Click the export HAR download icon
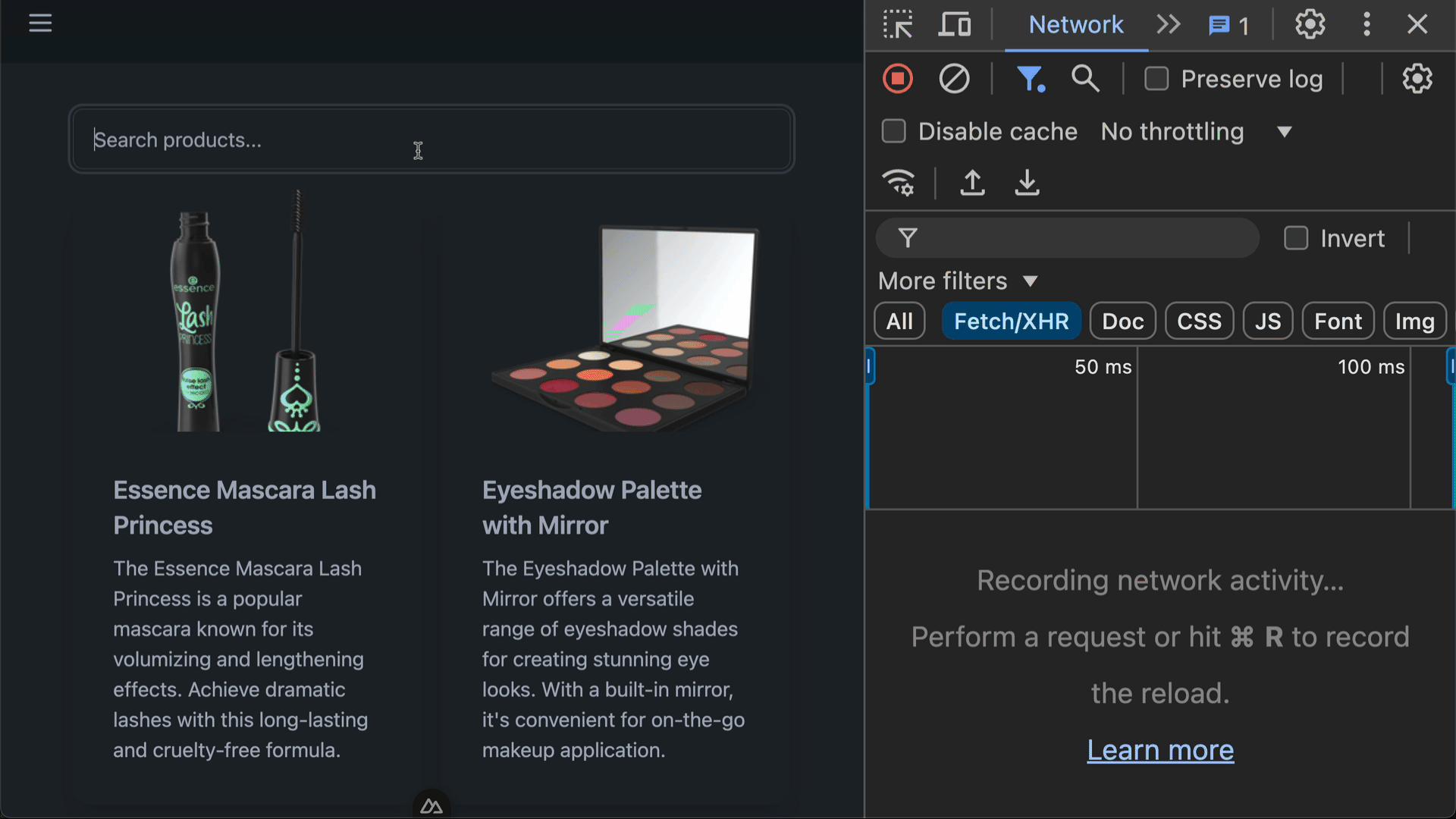Viewport: 1456px width, 819px height. [x=1027, y=183]
